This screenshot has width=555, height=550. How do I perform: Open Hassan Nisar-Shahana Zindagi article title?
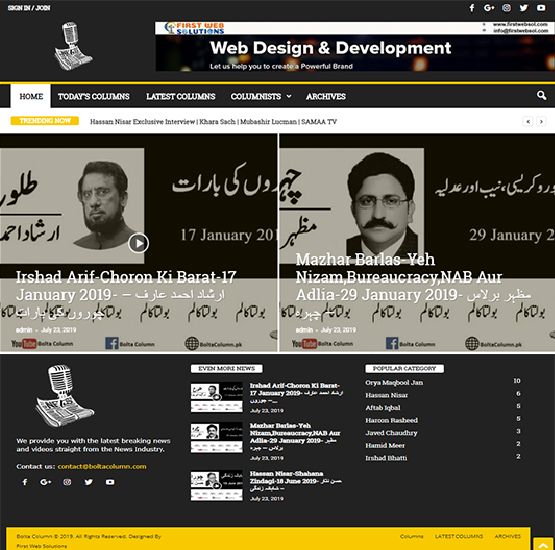point(296,481)
